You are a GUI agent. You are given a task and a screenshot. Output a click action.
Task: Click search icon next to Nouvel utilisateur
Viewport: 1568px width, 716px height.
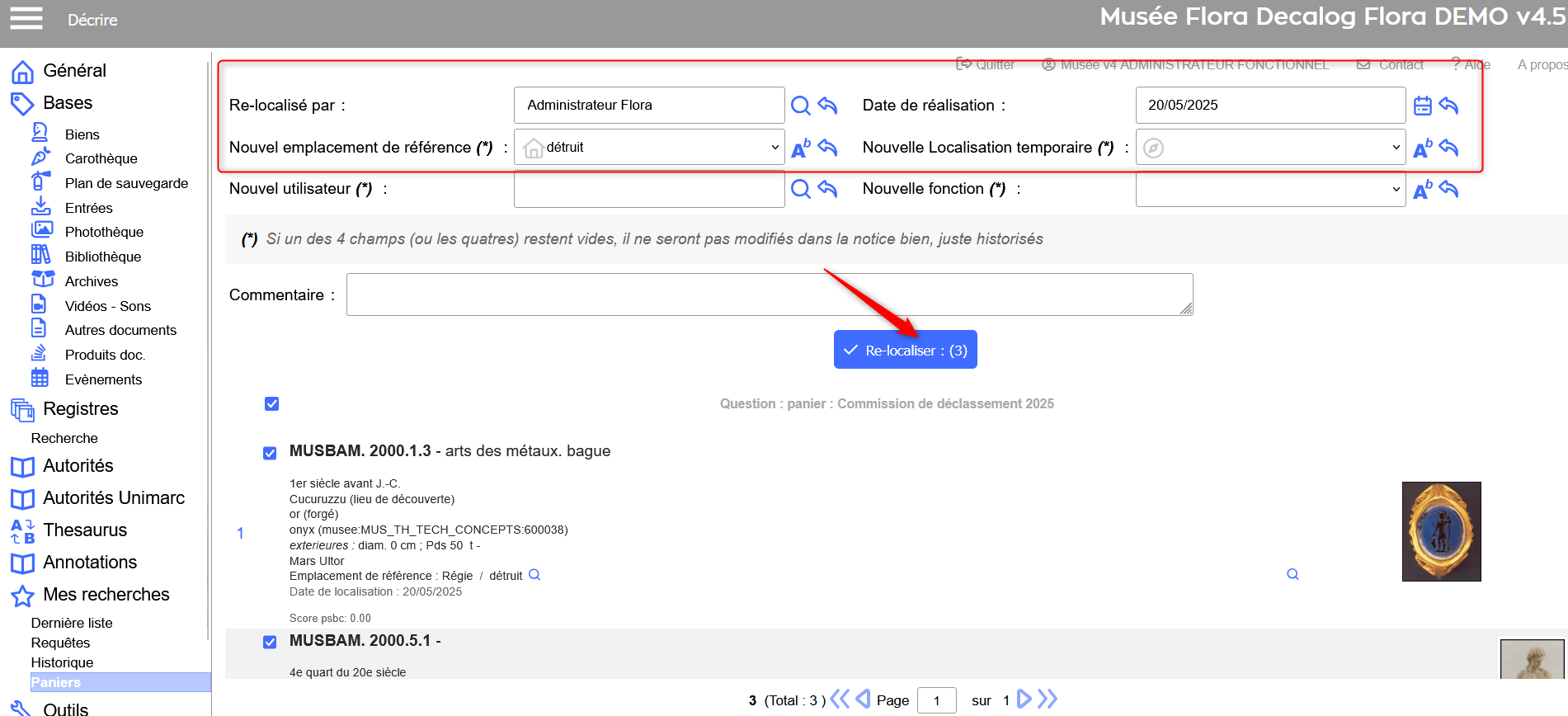(800, 189)
